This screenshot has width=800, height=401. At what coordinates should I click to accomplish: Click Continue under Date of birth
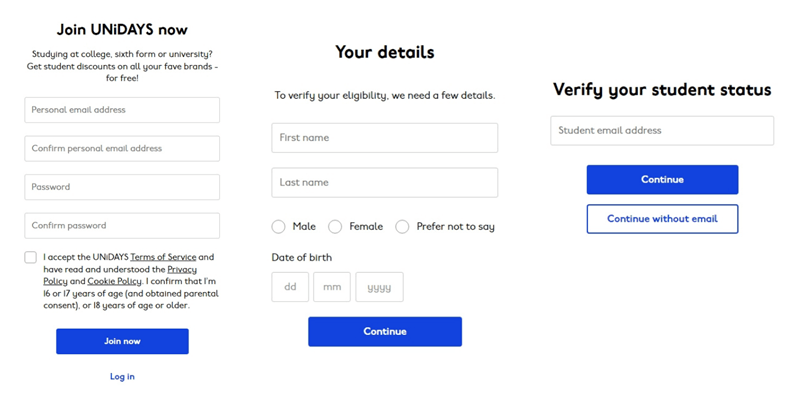(x=384, y=332)
